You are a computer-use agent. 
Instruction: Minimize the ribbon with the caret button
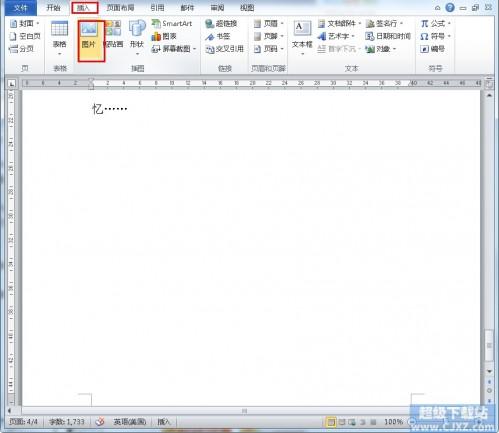437,8
